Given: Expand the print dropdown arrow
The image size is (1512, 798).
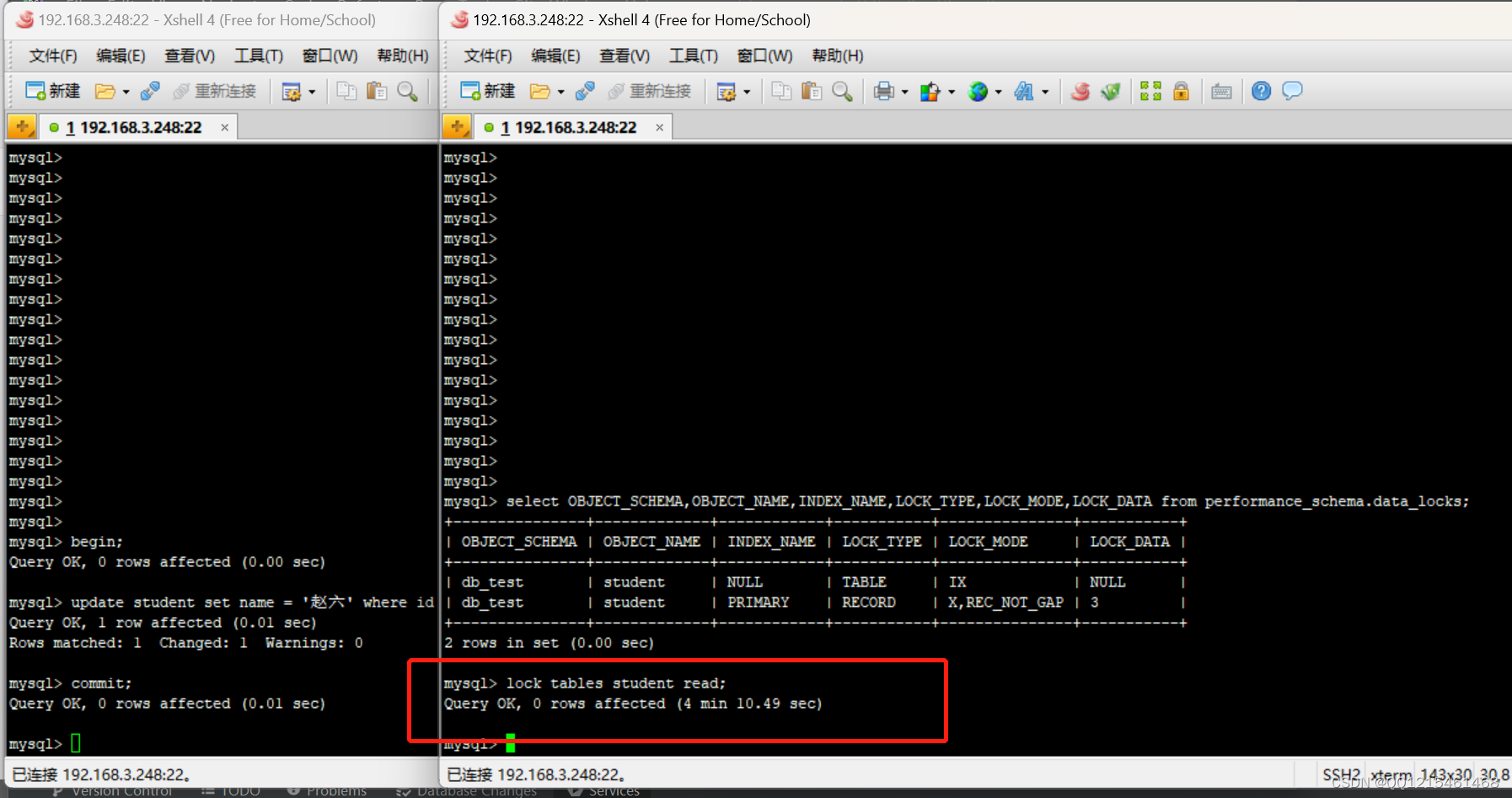Looking at the screenshot, I should click(905, 92).
